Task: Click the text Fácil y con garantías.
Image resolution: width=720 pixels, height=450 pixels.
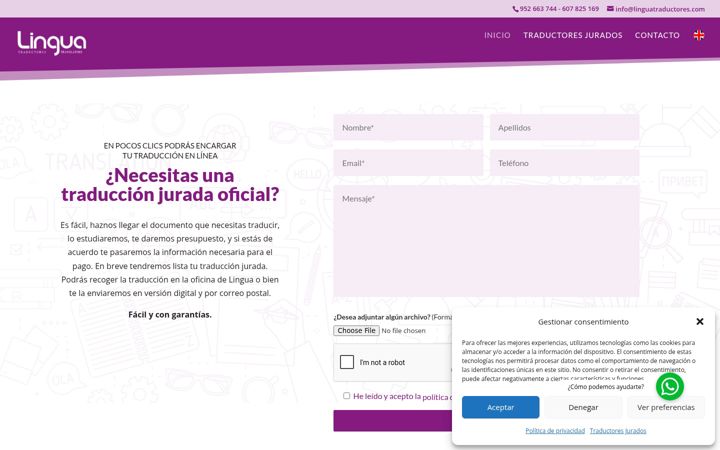Action: 170,315
